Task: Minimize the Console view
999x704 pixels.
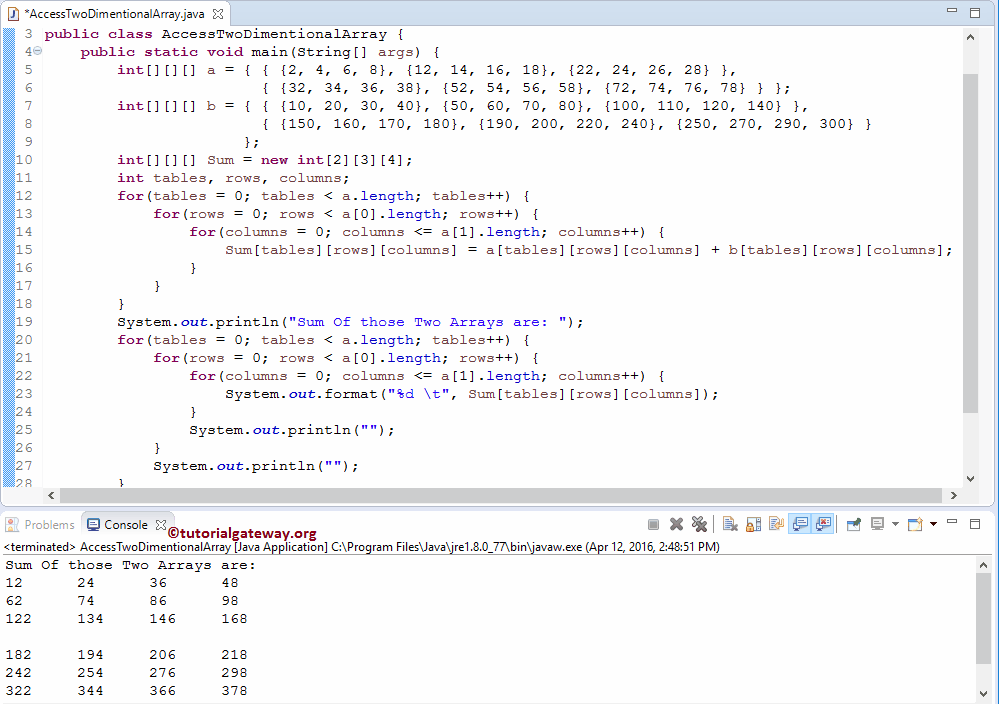Action: (x=952, y=524)
